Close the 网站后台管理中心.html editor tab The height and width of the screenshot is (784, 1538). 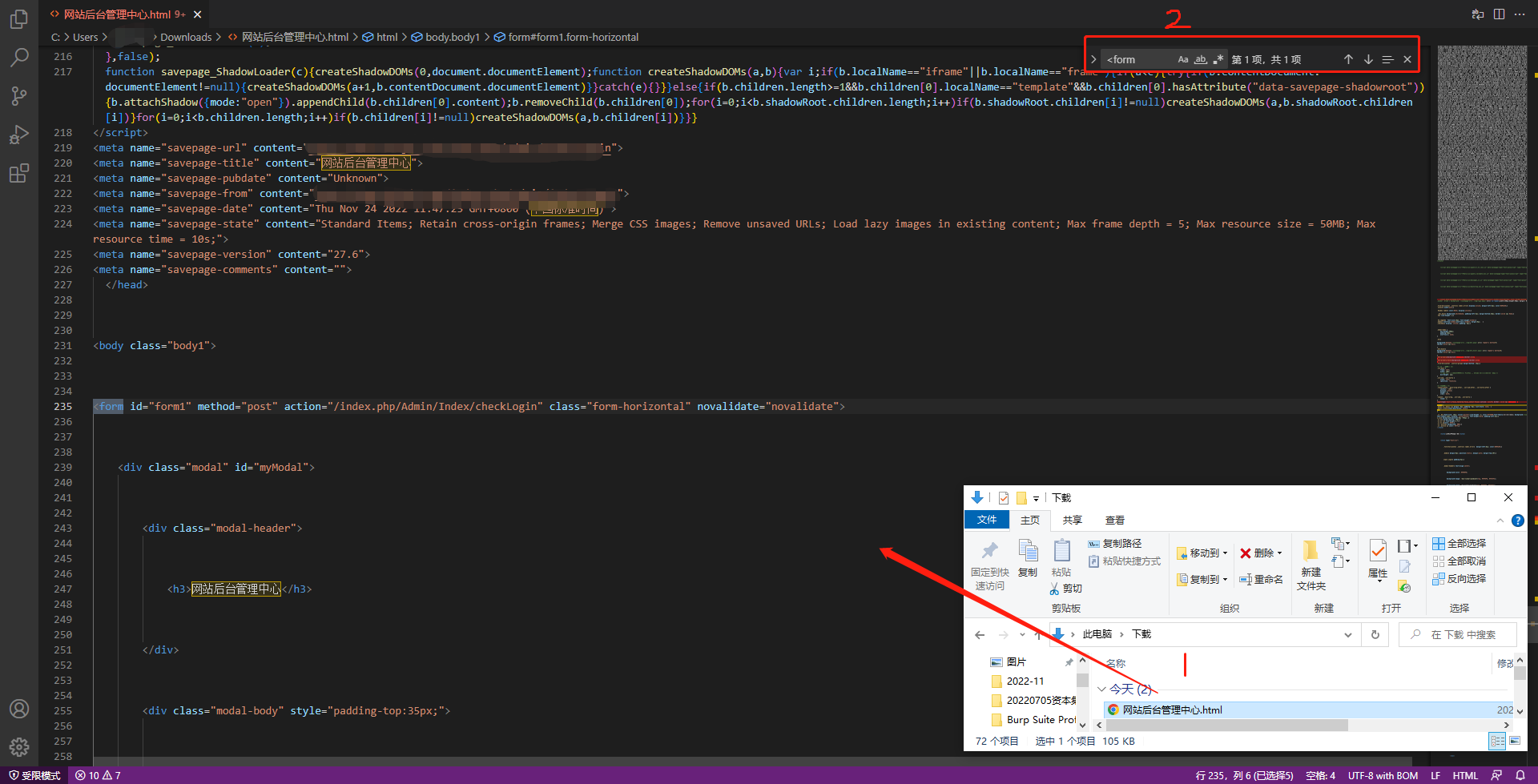[x=198, y=14]
